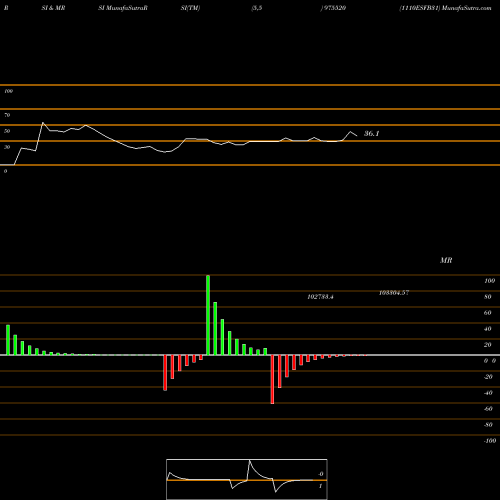The height and width of the screenshot is (500, 500).
Task: Click the MR panel title label
Action: (x=446, y=260)
